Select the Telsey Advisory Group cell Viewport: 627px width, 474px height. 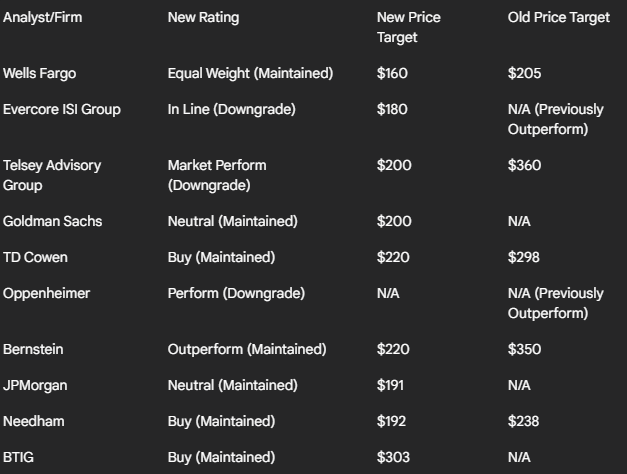point(52,175)
